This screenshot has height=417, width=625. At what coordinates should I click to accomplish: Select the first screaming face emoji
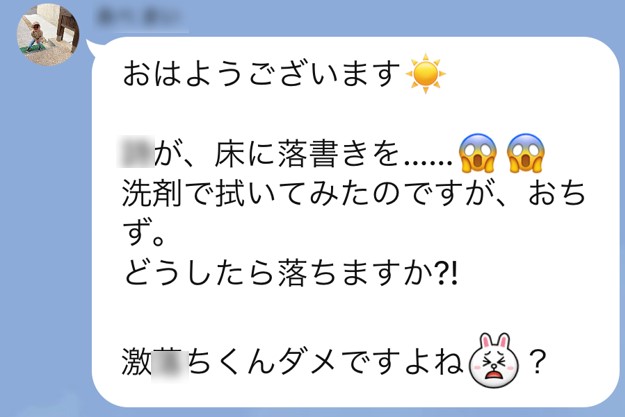(x=477, y=153)
